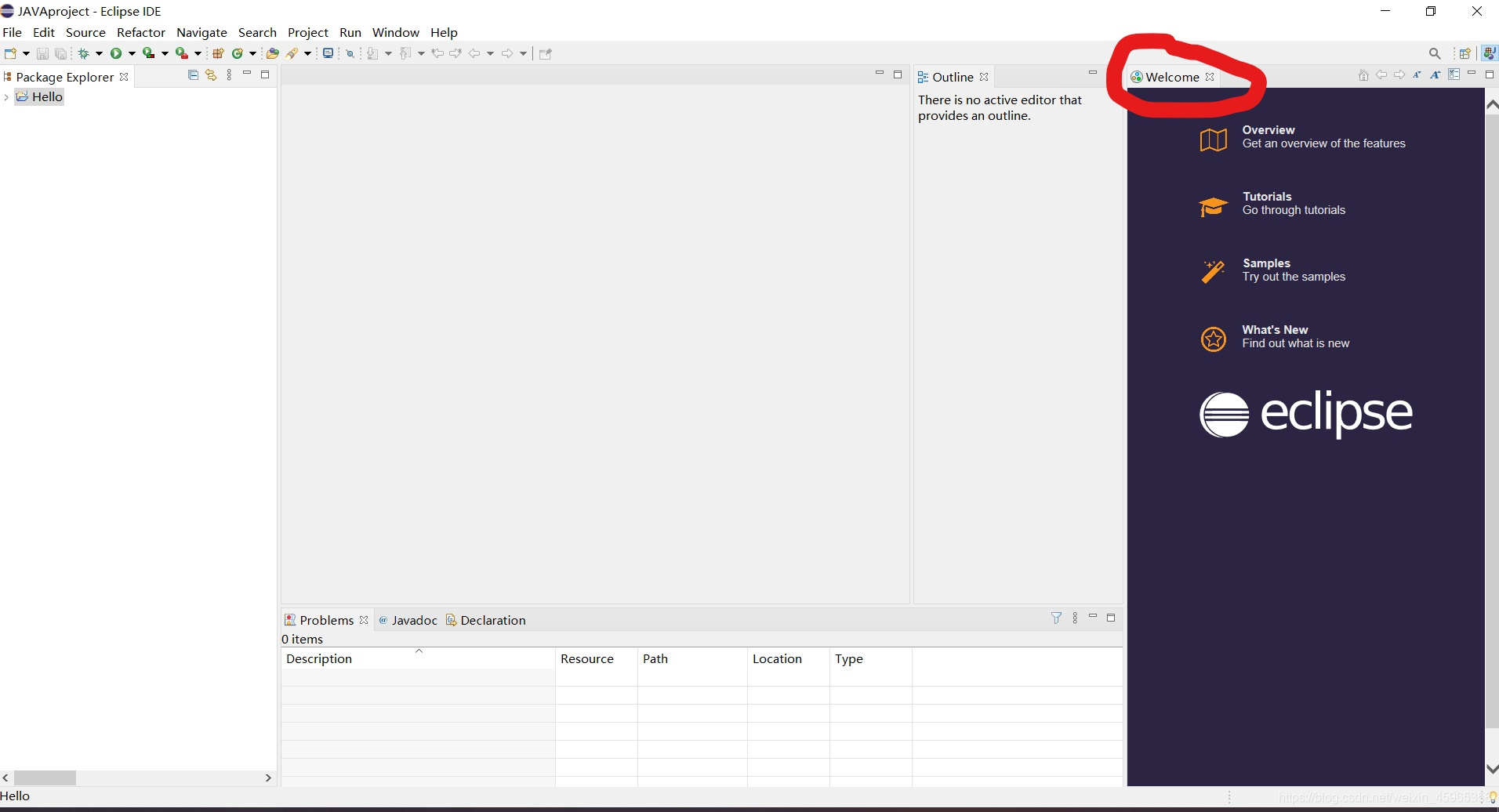
Task: Click the Toggle Mark Occurrences icon
Action: point(350,53)
